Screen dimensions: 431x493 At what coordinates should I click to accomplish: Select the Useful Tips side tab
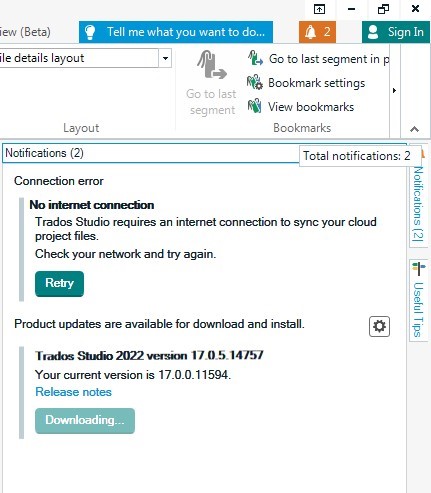tap(418, 300)
